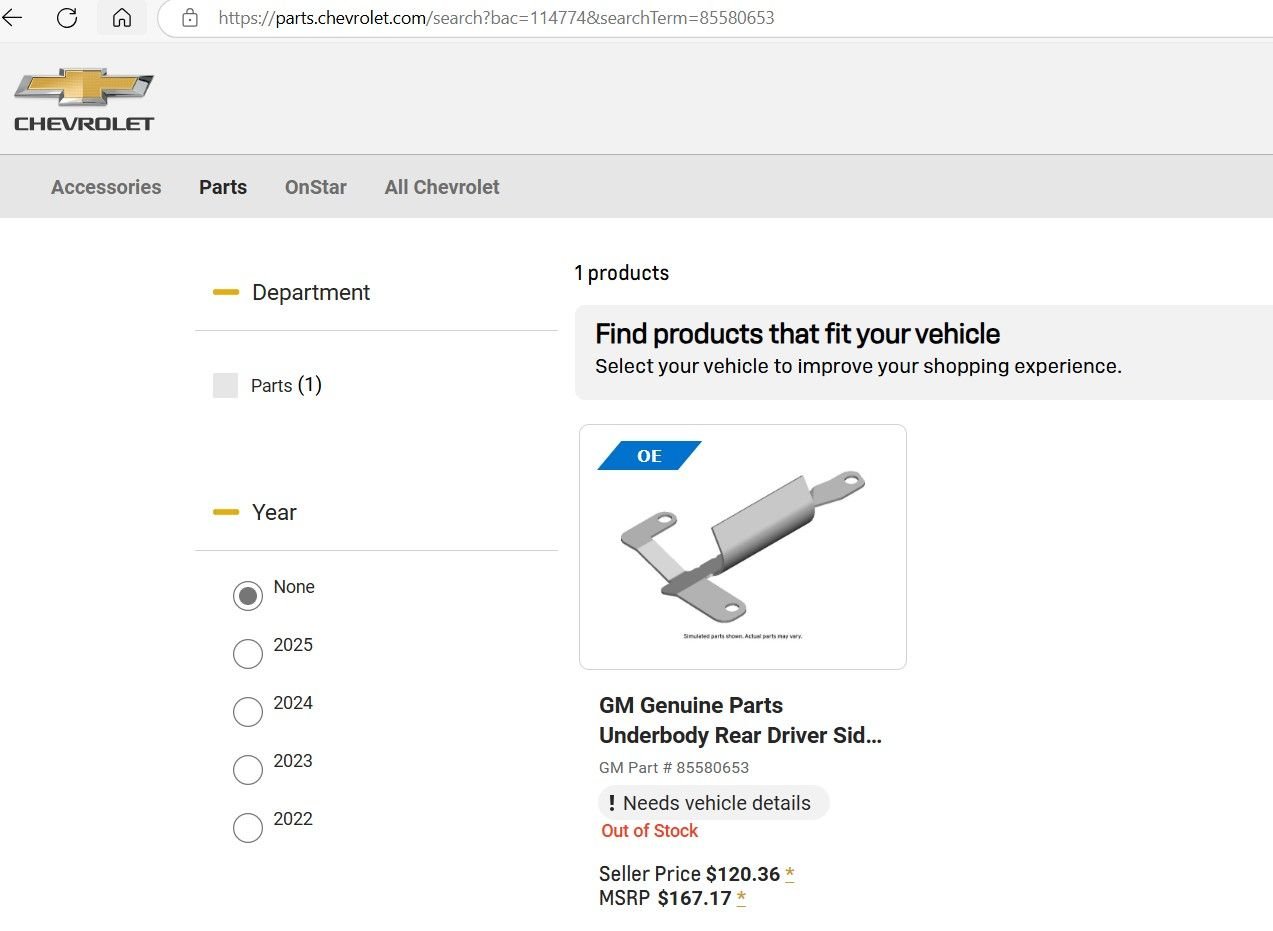Choose the None year option
This screenshot has width=1273, height=931.
click(248, 596)
